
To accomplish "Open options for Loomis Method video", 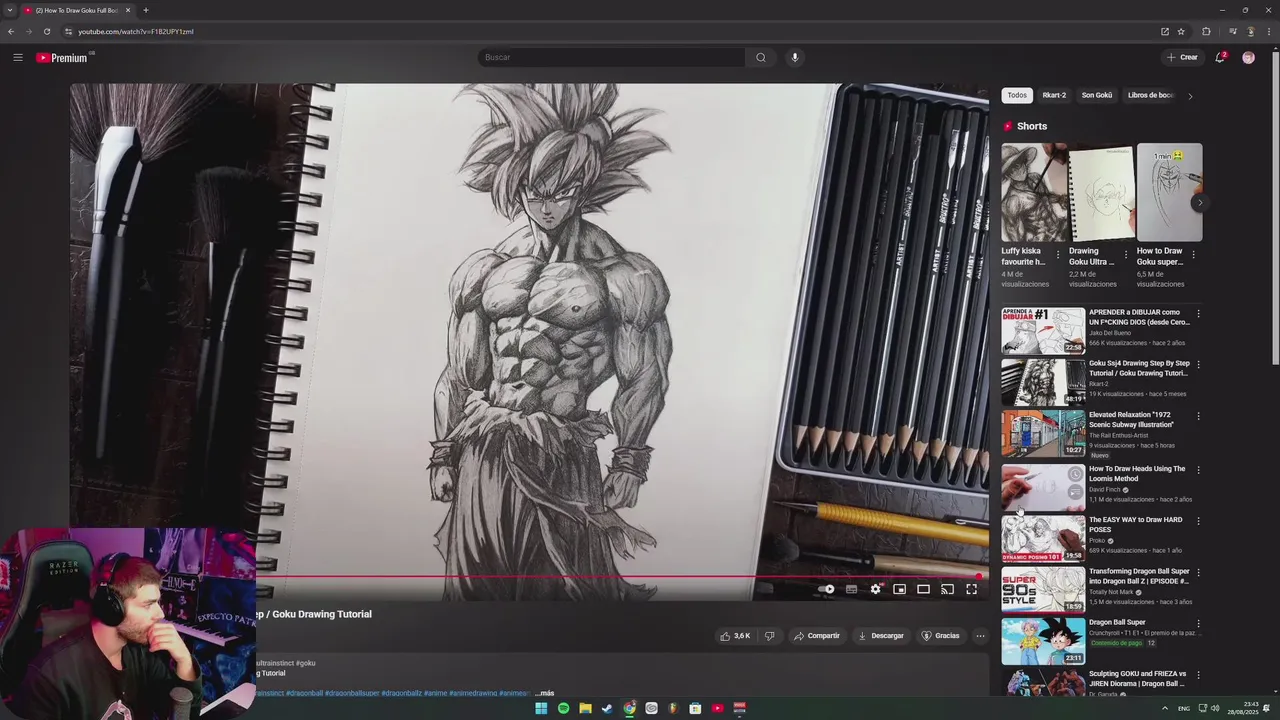I will coord(1198,470).
